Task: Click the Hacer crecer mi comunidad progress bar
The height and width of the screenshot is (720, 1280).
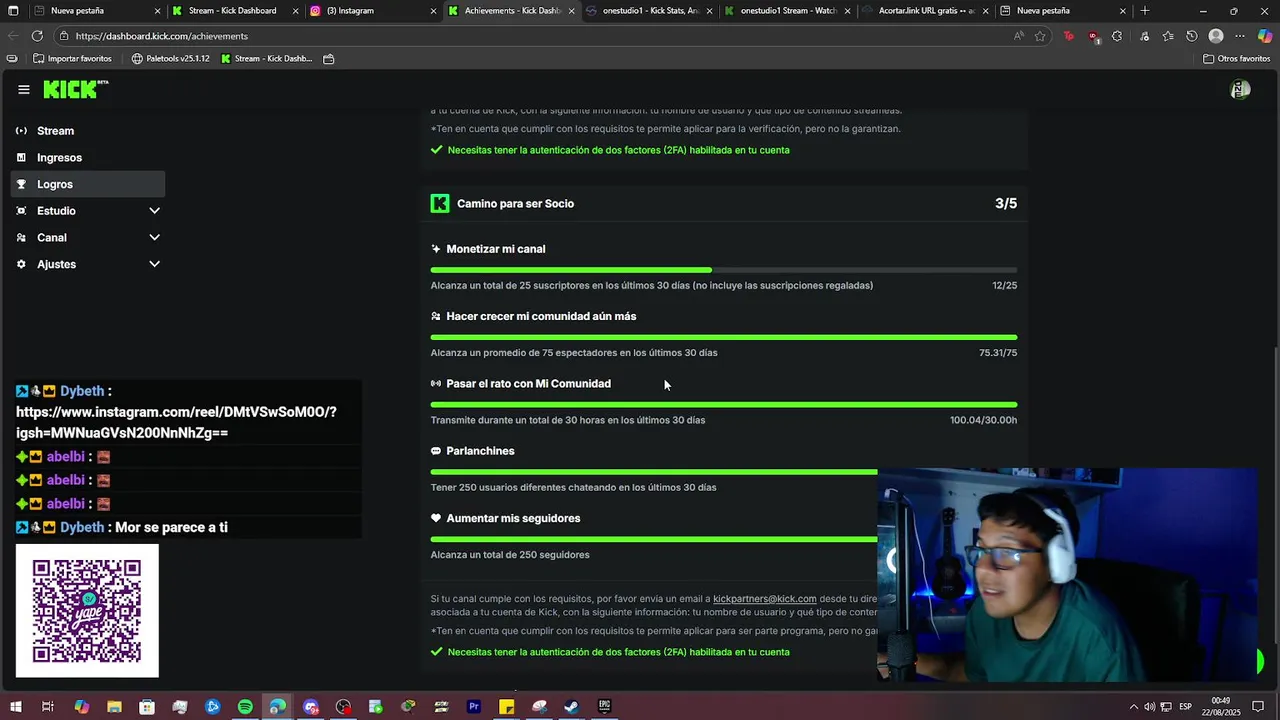Action: click(724, 337)
